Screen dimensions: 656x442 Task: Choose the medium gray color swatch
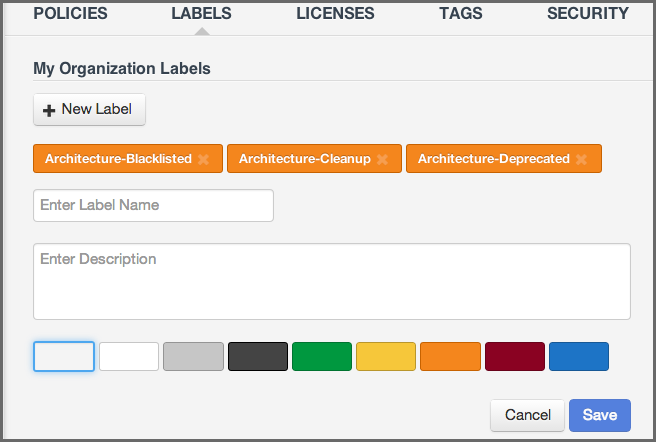(193, 356)
